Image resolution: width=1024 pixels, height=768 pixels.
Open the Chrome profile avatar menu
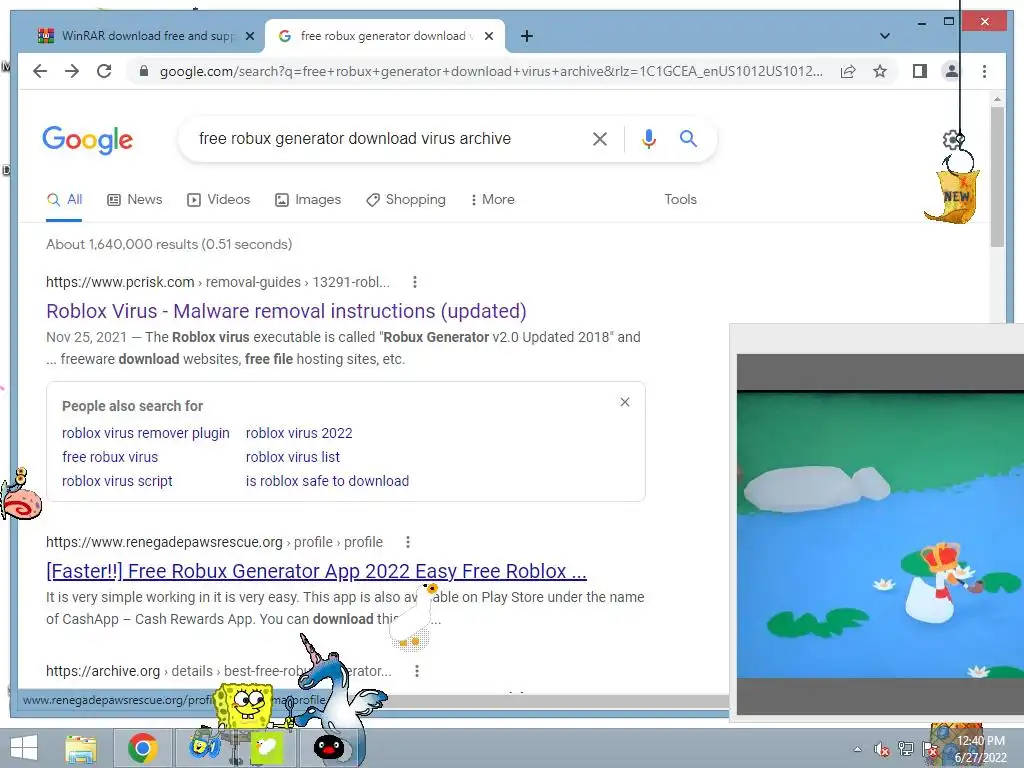tap(952, 71)
